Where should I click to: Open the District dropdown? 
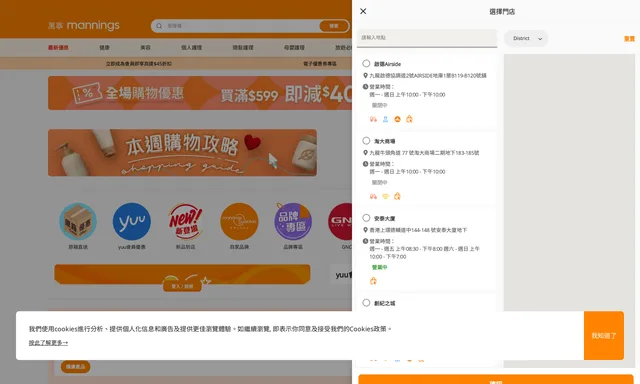[x=526, y=38]
